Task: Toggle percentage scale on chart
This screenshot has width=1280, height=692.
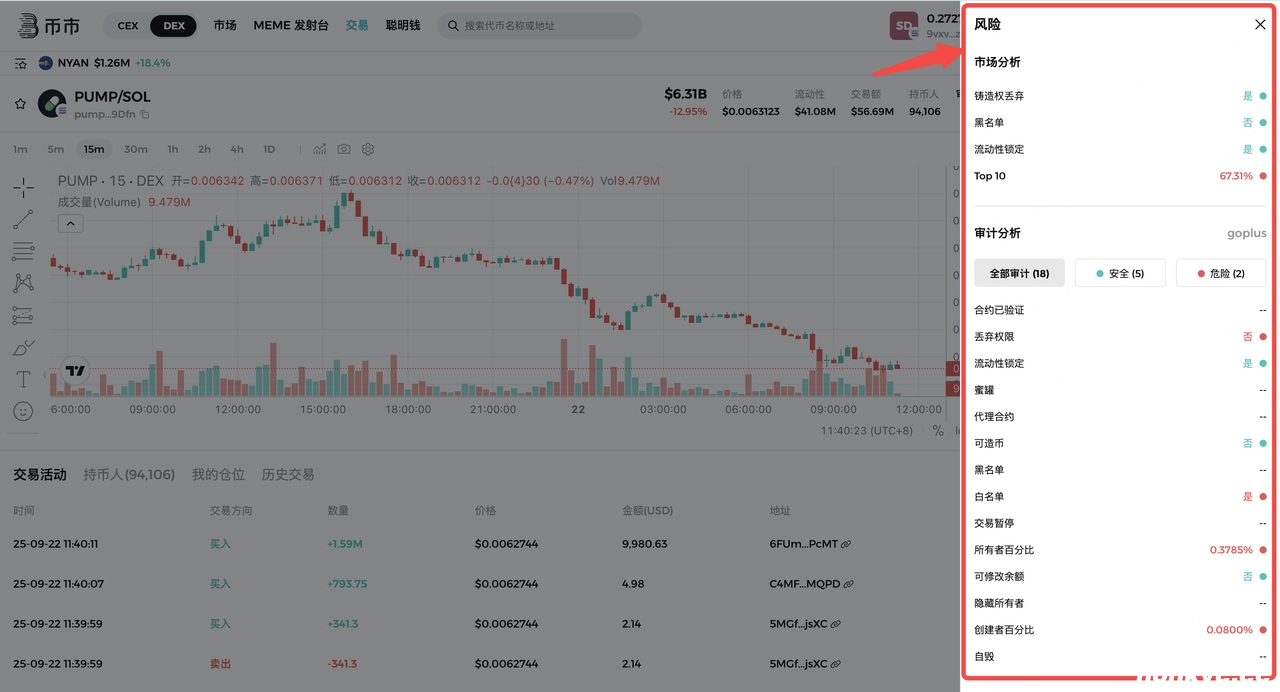Action: (937, 430)
